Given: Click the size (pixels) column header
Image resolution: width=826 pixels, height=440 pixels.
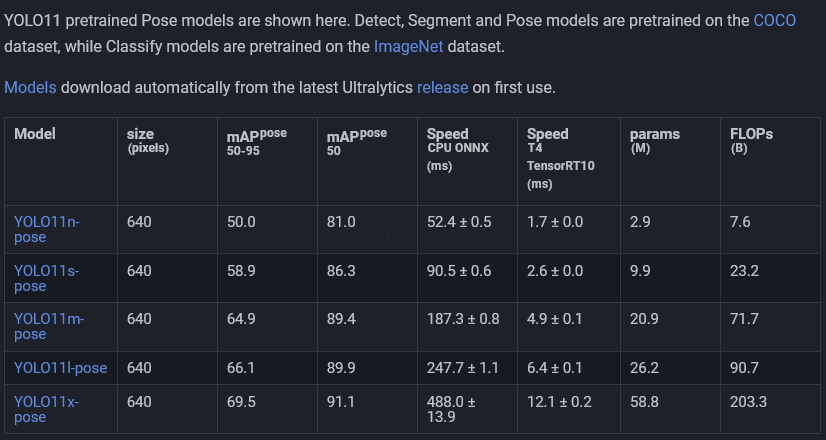Looking at the screenshot, I should click(148, 141).
